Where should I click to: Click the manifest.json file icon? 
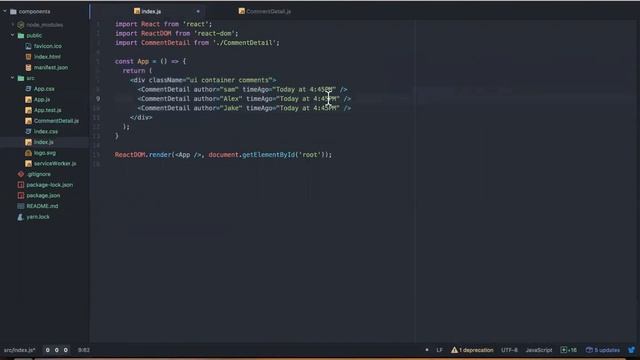(x=28, y=67)
